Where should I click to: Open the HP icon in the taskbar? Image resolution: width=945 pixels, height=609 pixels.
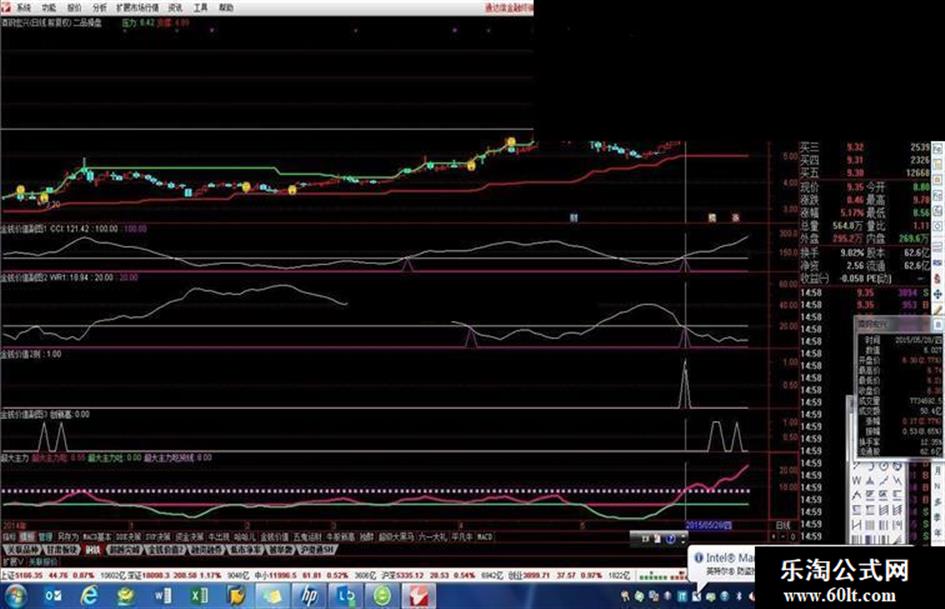click(x=309, y=596)
